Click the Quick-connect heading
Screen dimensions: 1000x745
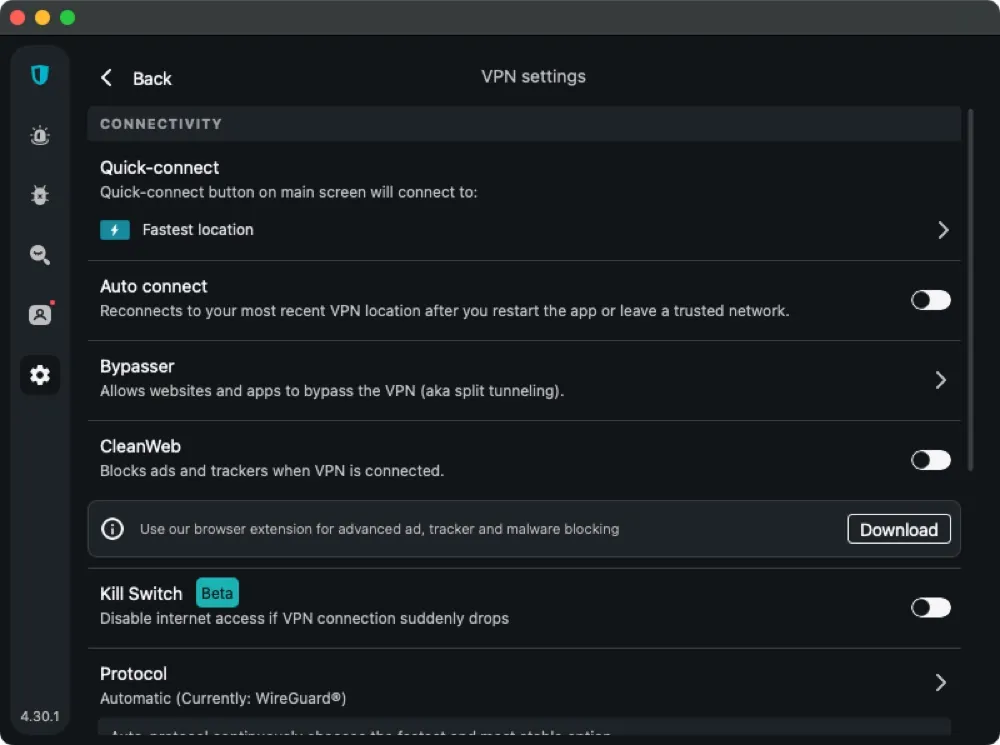point(159,168)
